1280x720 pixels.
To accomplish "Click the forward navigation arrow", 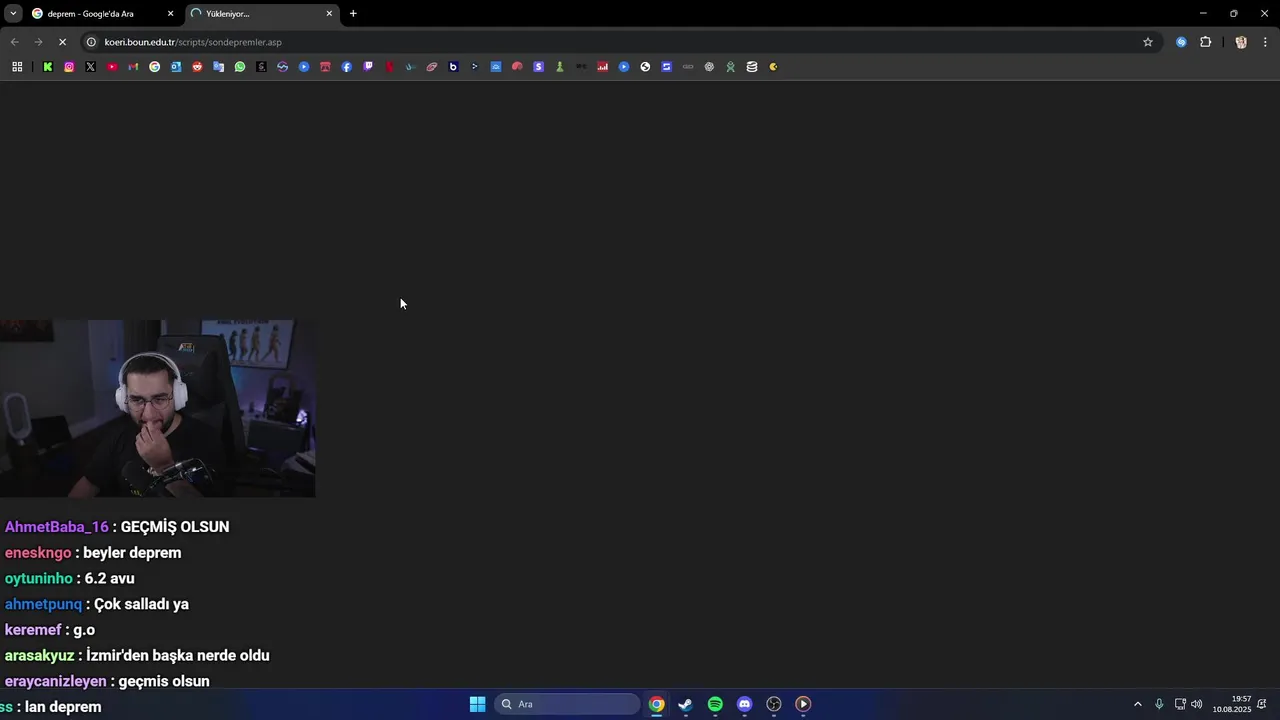I will click(x=38, y=42).
